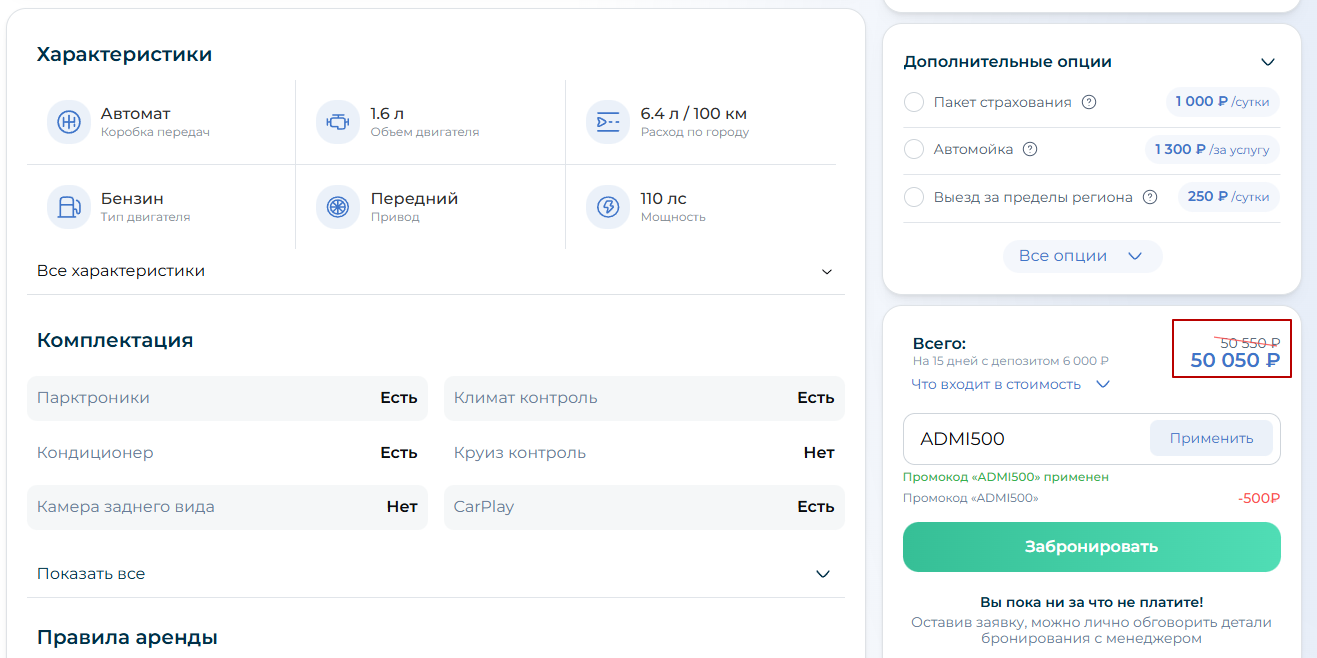Image resolution: width=1317 pixels, height=658 pixels.
Task: Click the gearbox icon beside Автомат
Action: tap(69, 122)
